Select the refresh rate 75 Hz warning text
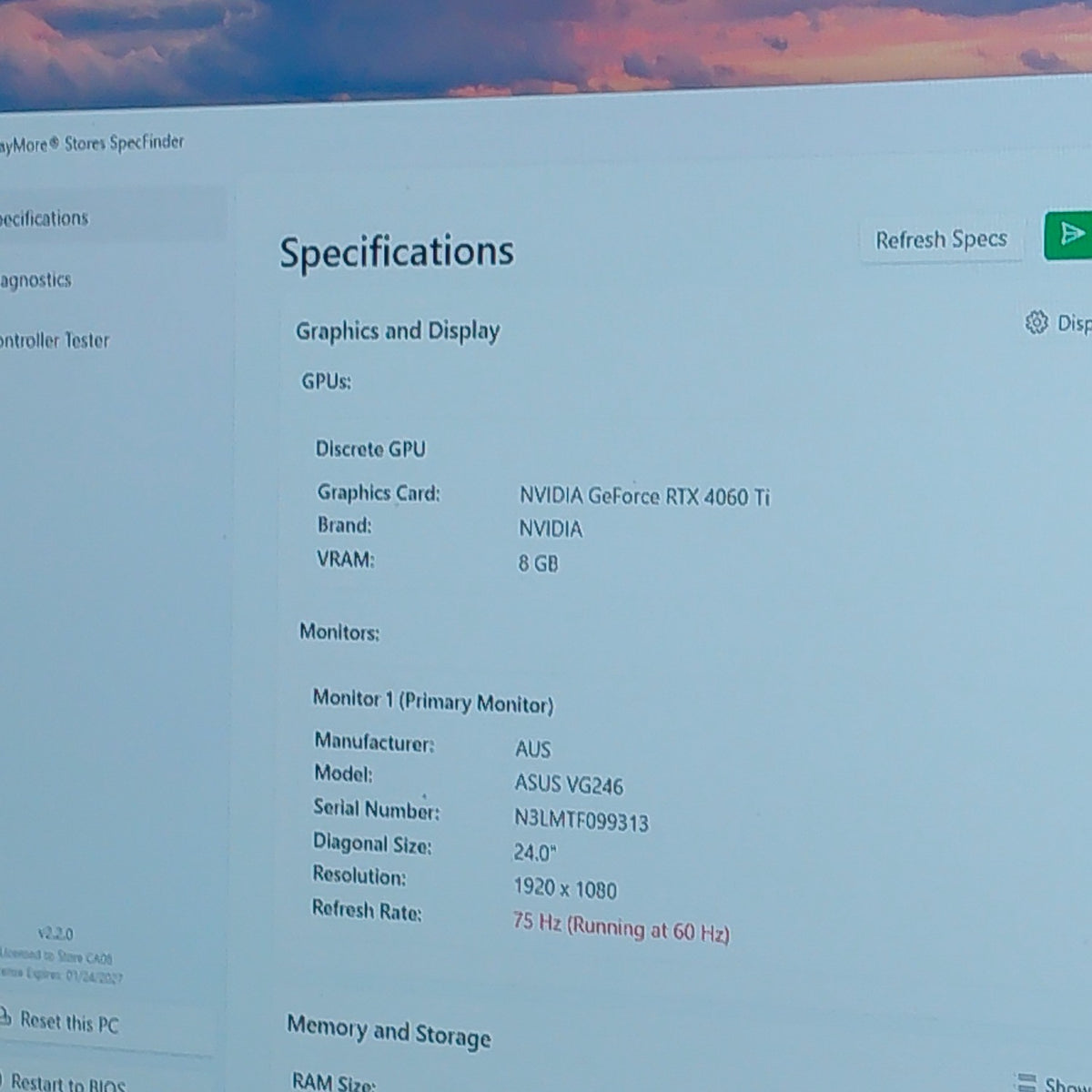 click(621, 927)
